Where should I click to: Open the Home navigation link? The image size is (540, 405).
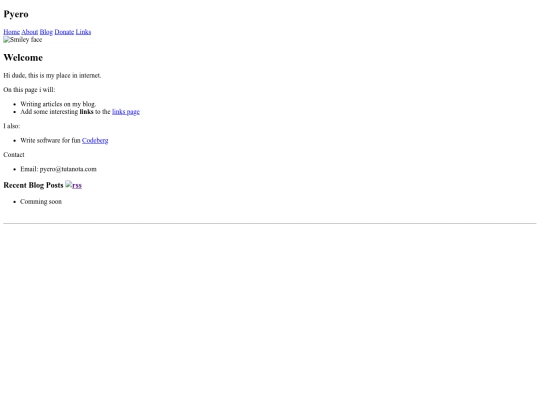tap(11, 32)
